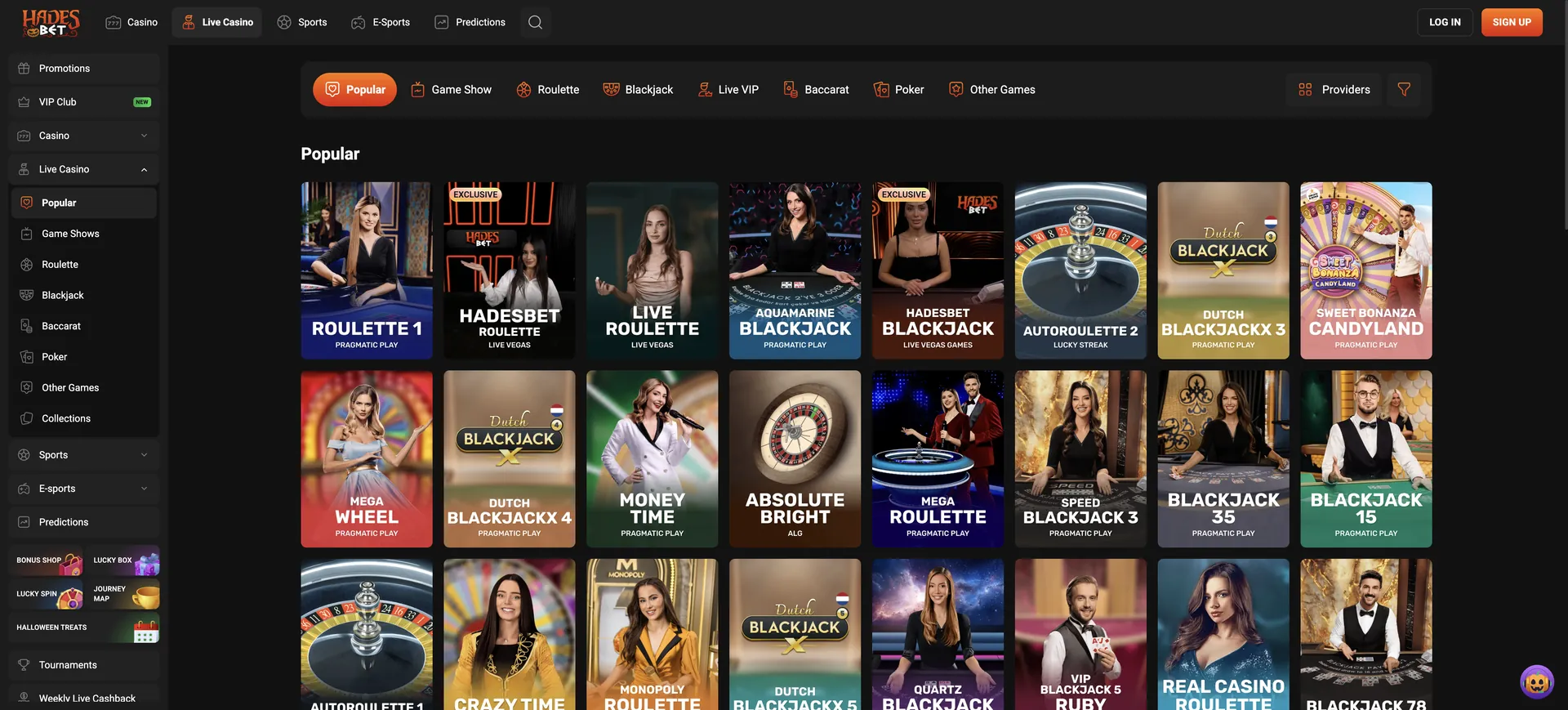Open Lucky Spin tile

[x=47, y=594]
